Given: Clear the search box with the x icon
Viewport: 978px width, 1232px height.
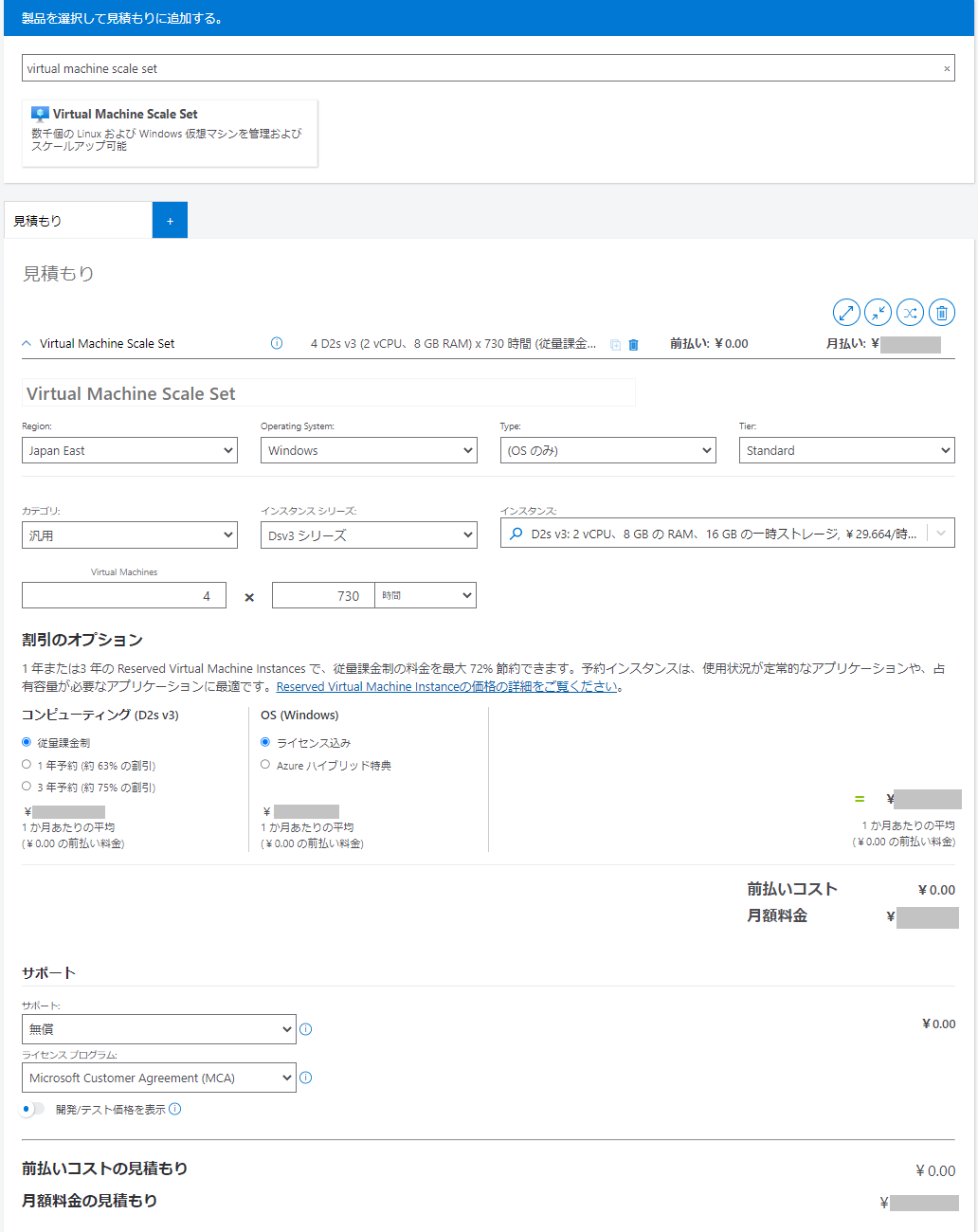Looking at the screenshot, I should click(947, 68).
